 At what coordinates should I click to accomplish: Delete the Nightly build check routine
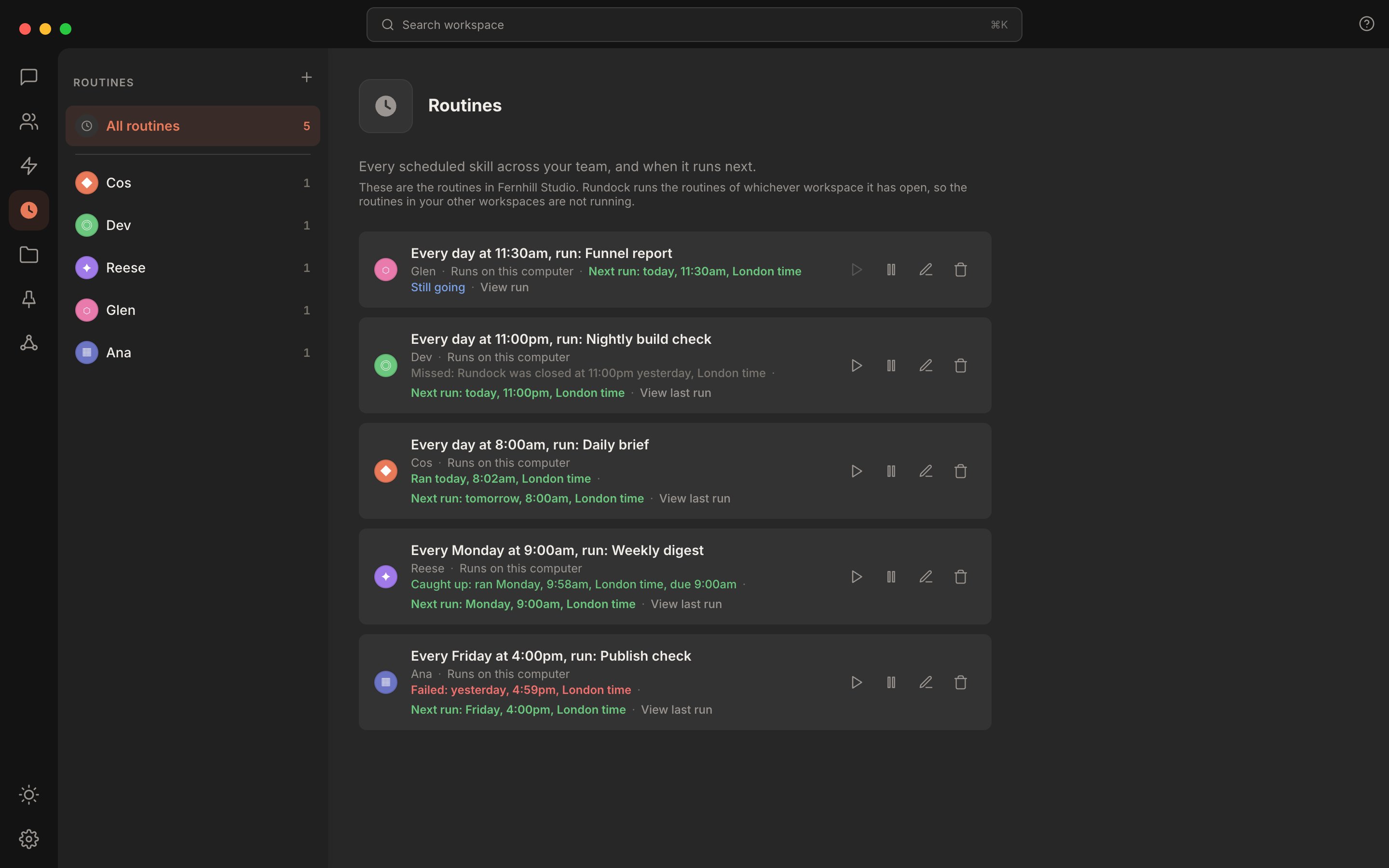960,366
